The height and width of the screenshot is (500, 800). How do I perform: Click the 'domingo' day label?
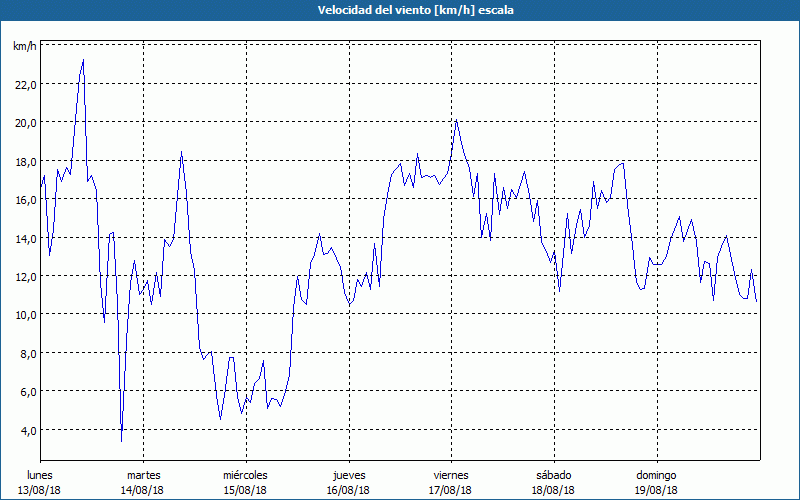656,475
